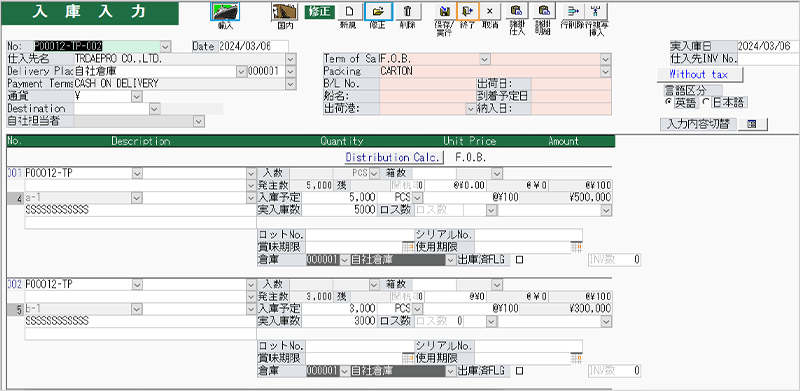The image size is (800, 391).
Task: Click 入庫予定 quantity 3,000
Action: point(340,309)
